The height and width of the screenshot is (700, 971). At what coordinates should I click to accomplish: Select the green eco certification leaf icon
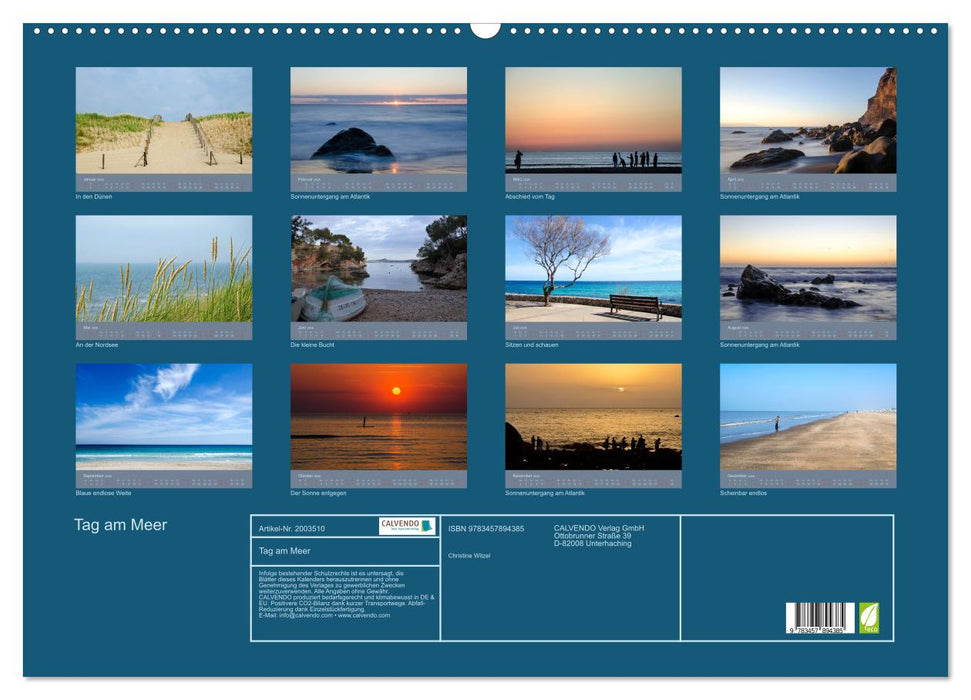(868, 617)
